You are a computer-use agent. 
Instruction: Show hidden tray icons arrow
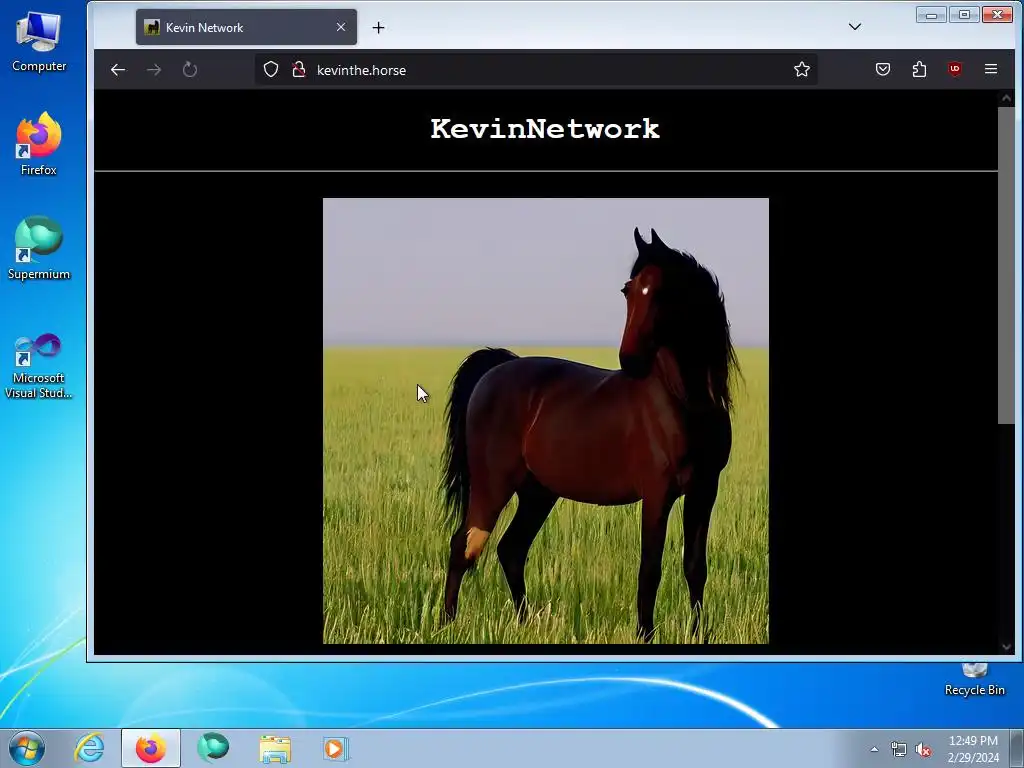874,749
